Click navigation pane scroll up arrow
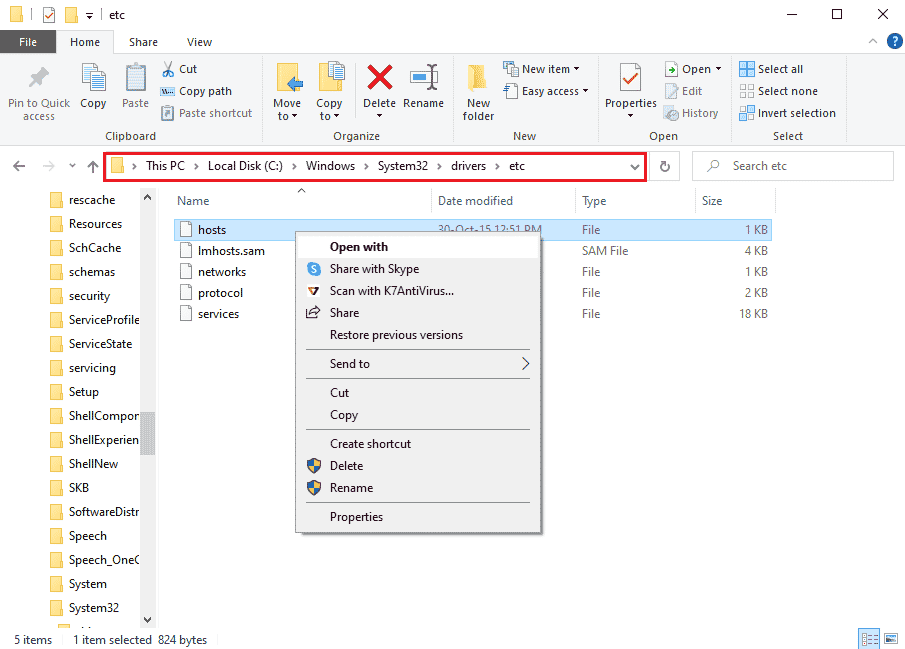The width and height of the screenshot is (905, 649). [x=148, y=197]
